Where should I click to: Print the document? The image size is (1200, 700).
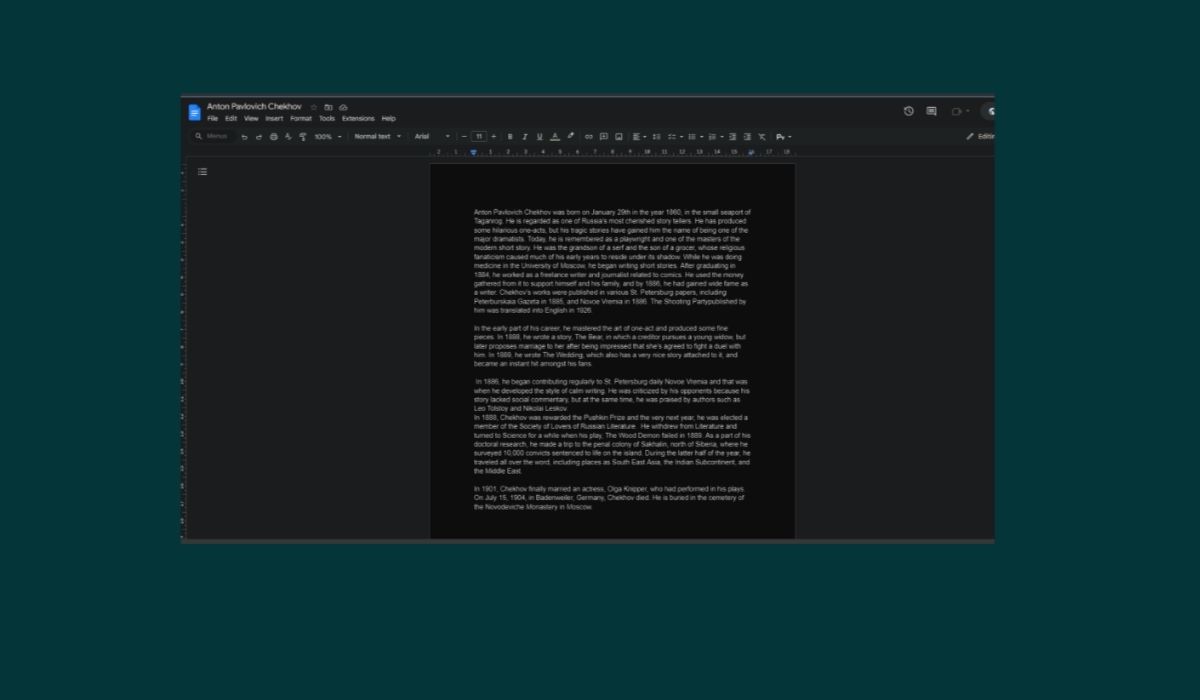[273, 137]
